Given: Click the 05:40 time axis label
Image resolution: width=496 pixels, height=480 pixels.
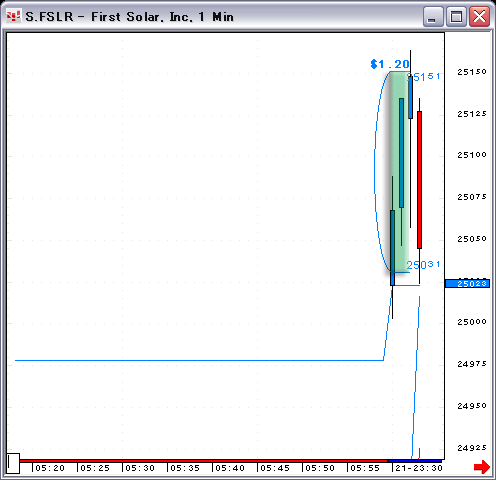Looking at the screenshot, I should pyautogui.click(x=230, y=468).
